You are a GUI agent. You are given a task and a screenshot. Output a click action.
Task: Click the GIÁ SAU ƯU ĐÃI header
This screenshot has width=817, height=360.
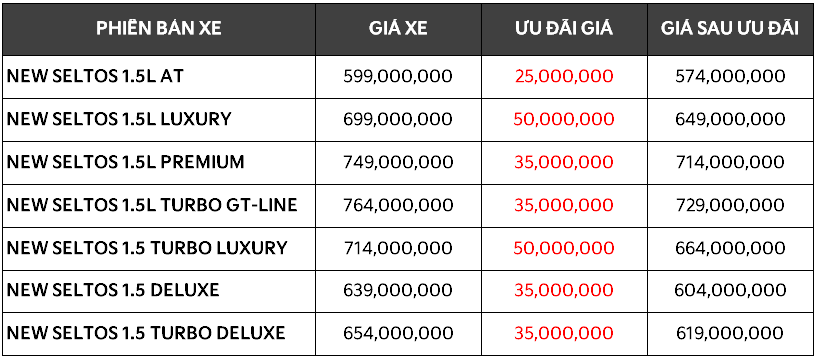click(731, 29)
